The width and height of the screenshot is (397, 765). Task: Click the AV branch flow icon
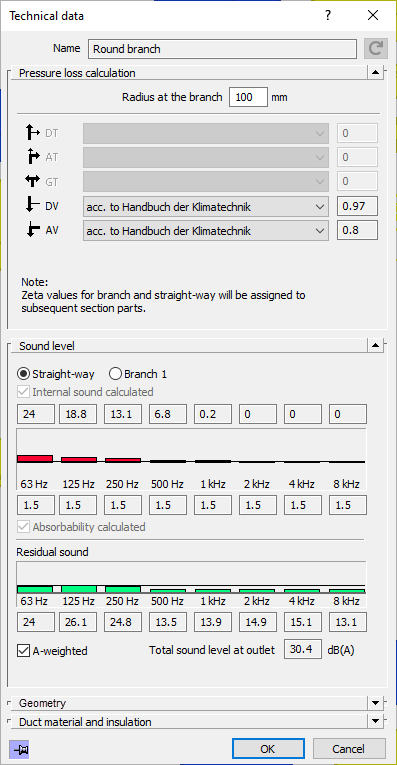click(x=33, y=230)
